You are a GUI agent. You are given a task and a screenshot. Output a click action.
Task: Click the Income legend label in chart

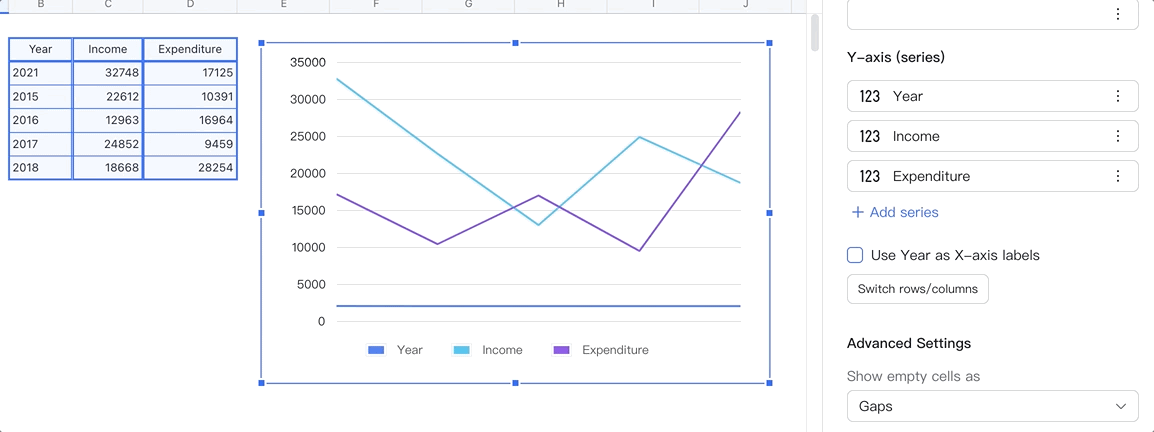tap(502, 350)
